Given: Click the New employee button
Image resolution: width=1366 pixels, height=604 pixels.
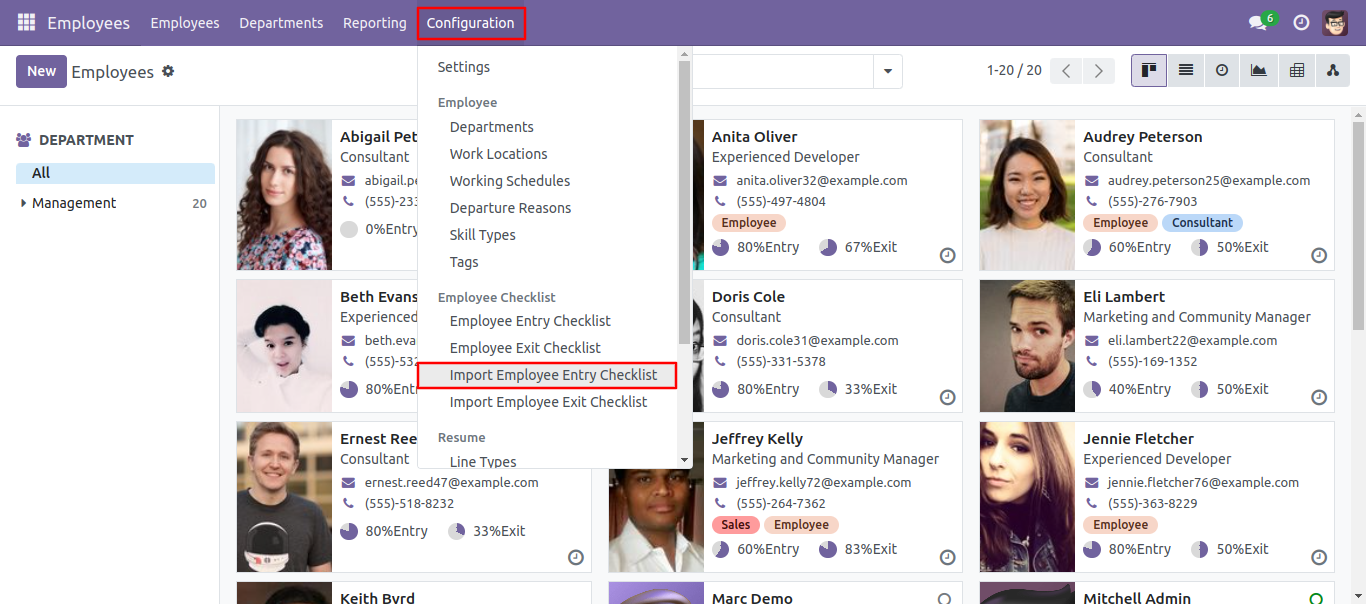Looking at the screenshot, I should [x=41, y=71].
